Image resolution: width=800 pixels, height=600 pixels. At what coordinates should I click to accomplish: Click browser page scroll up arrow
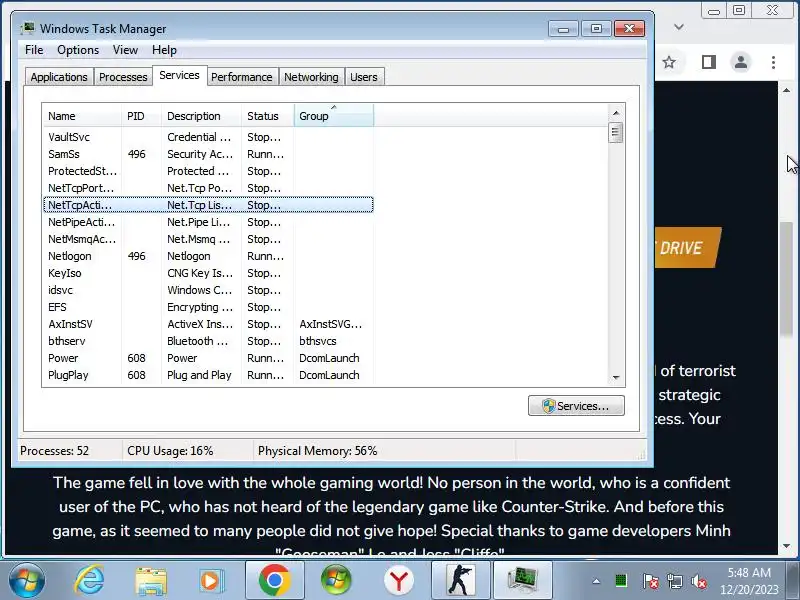pyautogui.click(x=786, y=90)
